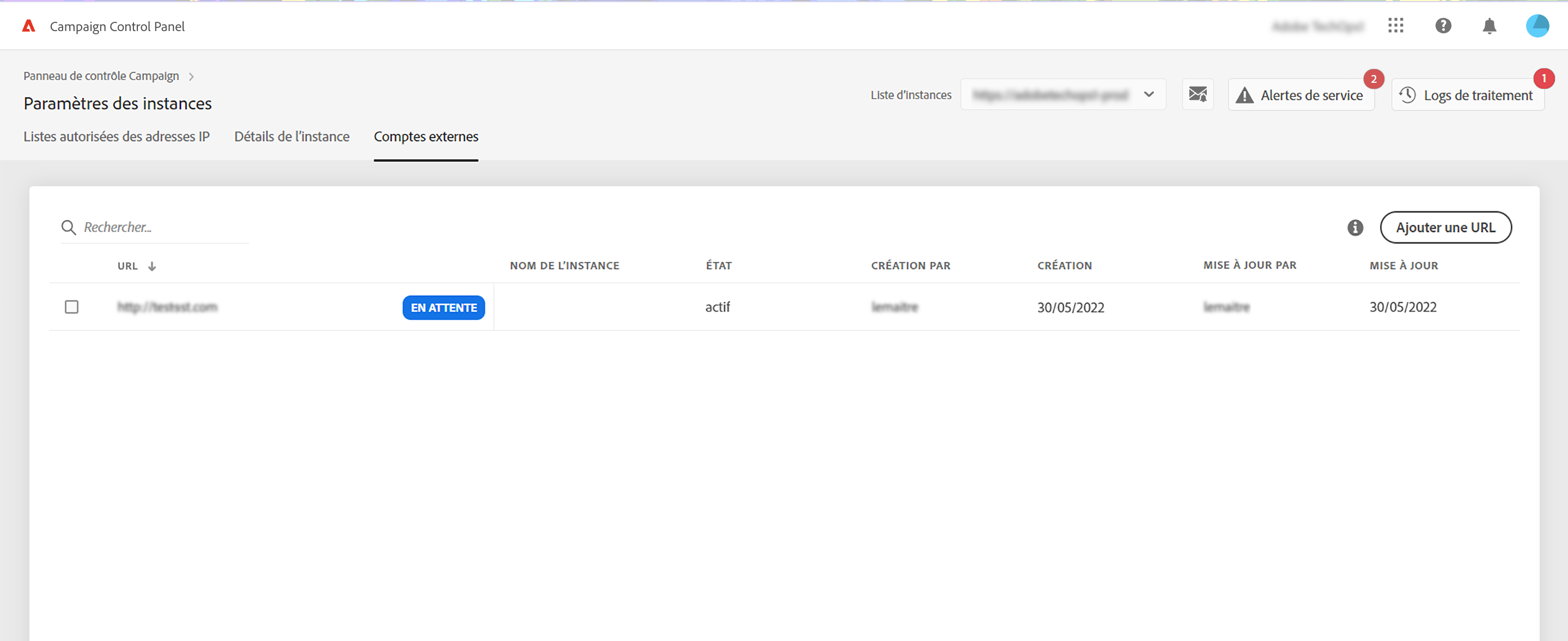
Task: Switch to Détails de l'instance tab
Action: 291,136
